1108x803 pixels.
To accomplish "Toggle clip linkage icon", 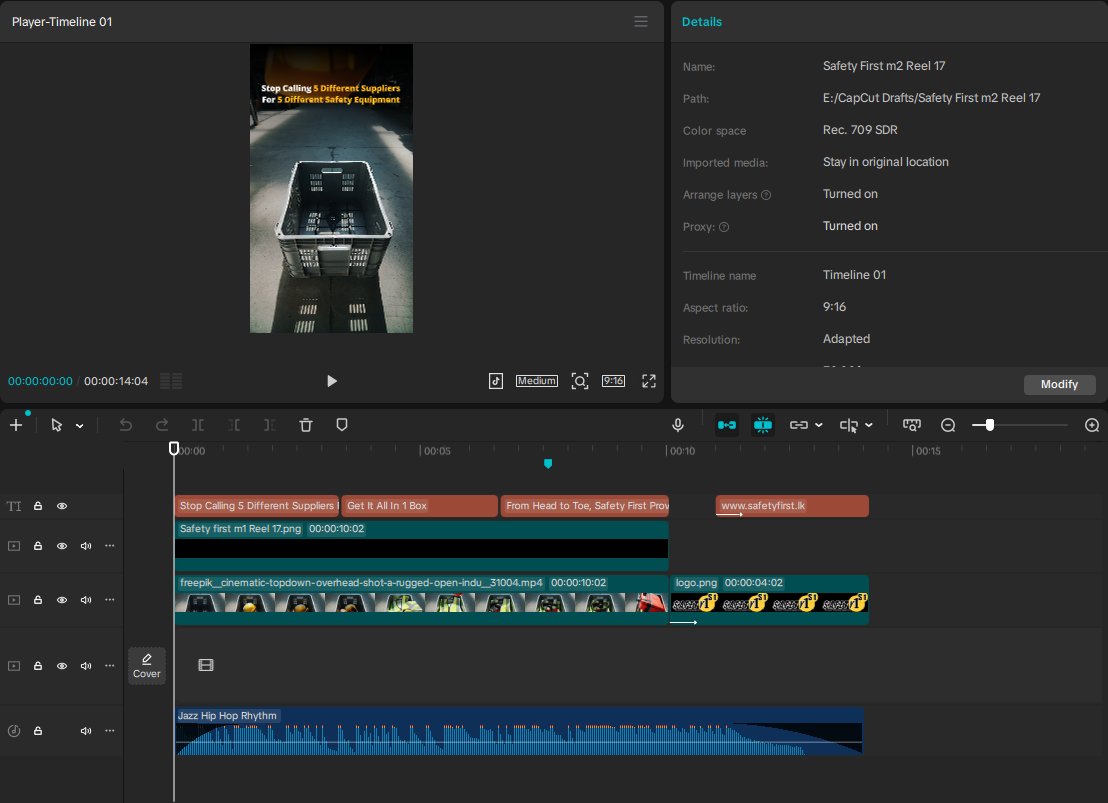I will coord(798,425).
